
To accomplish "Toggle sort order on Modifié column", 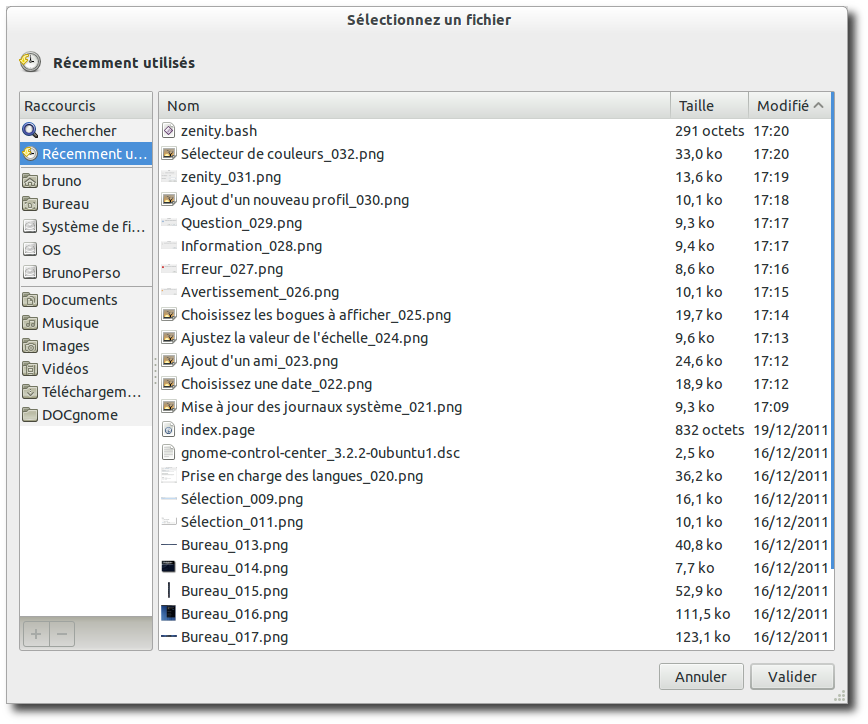I will pyautogui.click(x=789, y=106).
